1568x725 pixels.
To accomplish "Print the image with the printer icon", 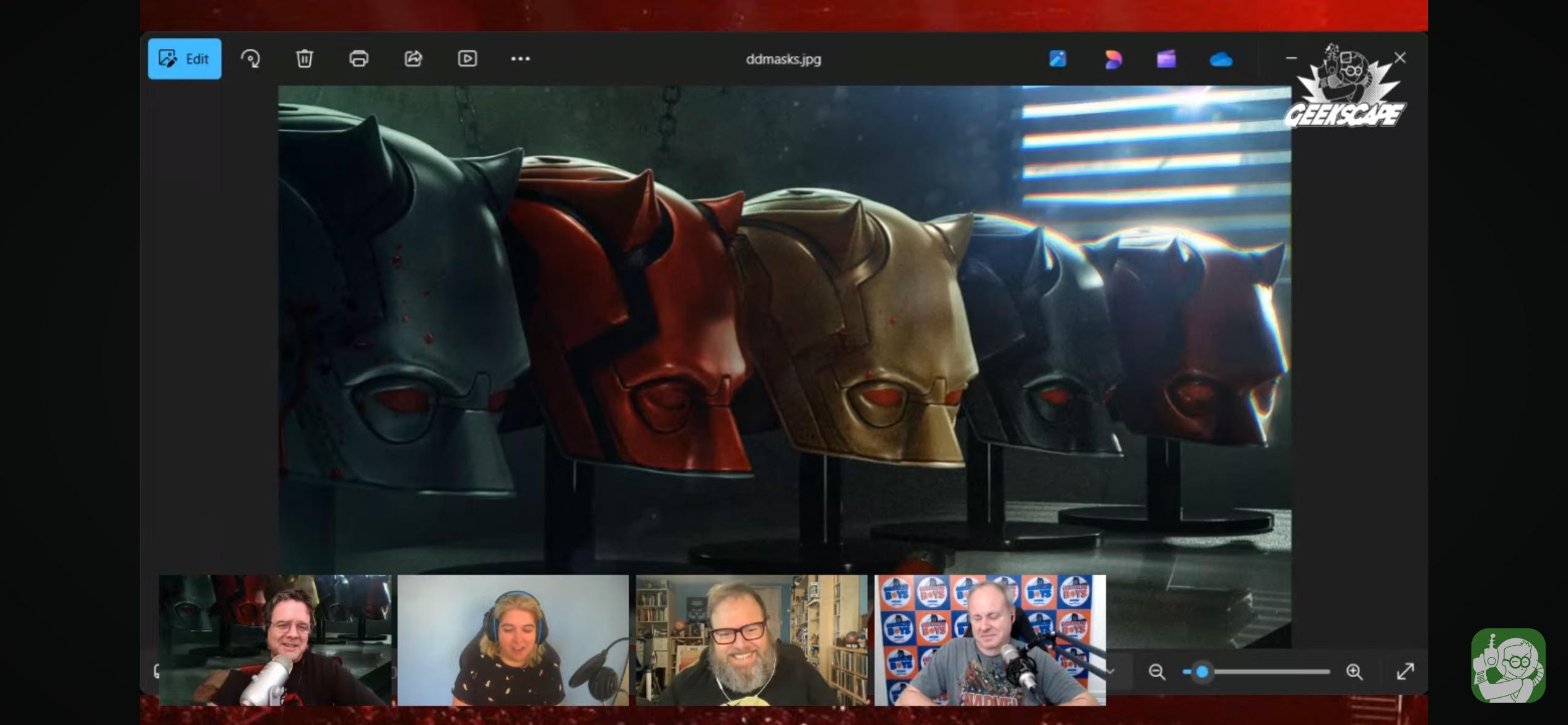I will click(x=359, y=59).
